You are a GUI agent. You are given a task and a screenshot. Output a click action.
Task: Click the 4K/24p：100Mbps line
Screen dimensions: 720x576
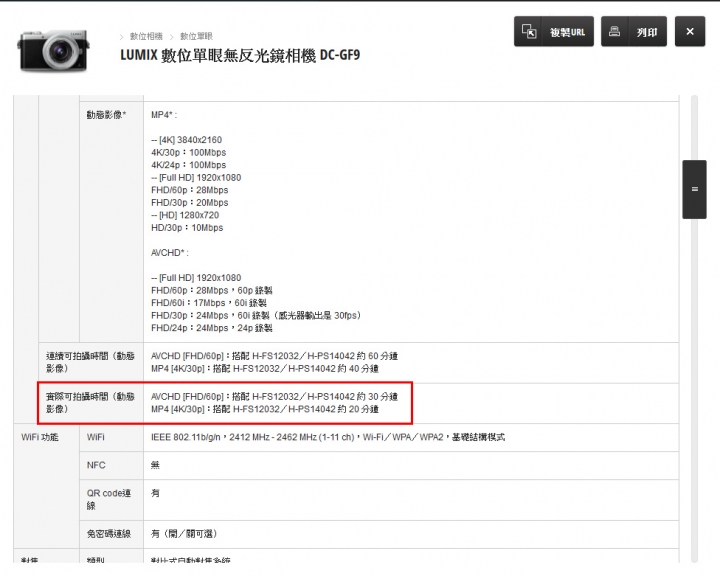tap(188, 165)
